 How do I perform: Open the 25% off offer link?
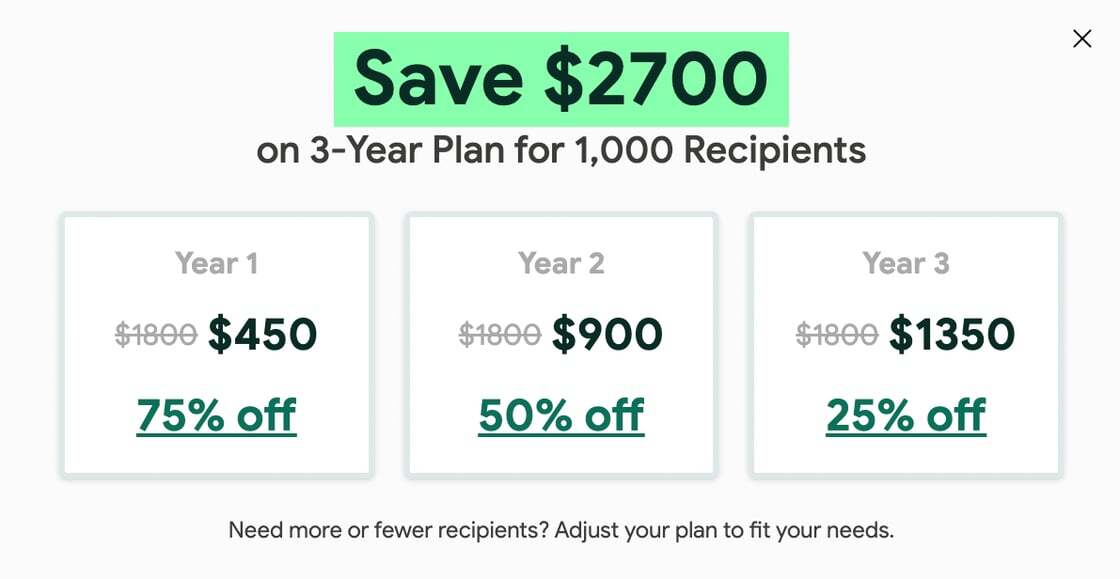pos(906,413)
